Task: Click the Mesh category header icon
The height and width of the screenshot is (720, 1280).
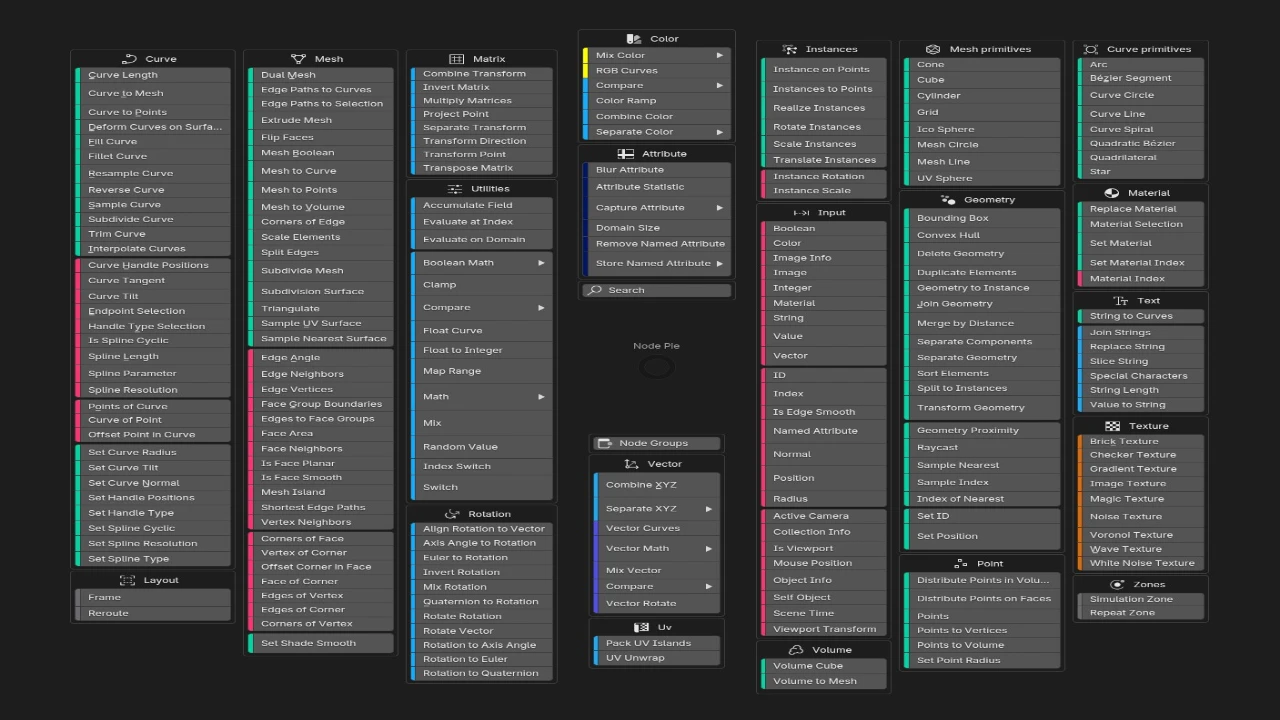Action: pyautogui.click(x=298, y=59)
